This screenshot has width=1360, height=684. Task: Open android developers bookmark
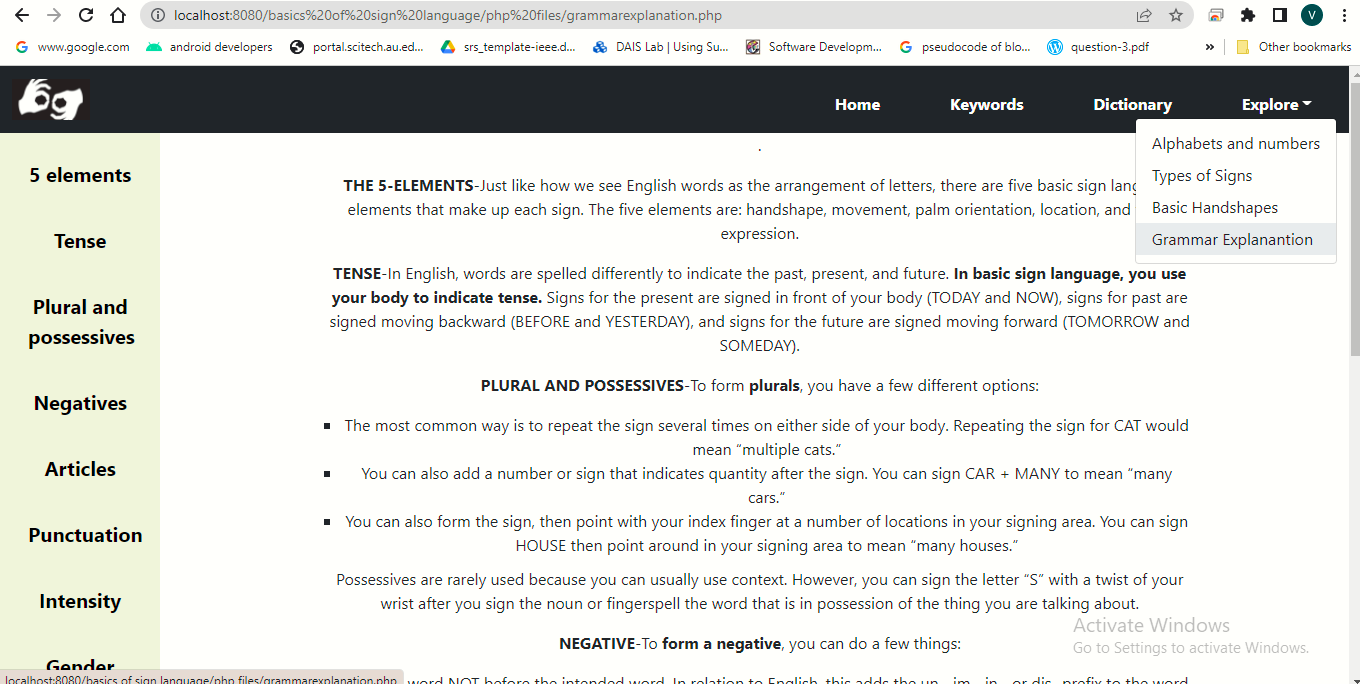pyautogui.click(x=209, y=47)
